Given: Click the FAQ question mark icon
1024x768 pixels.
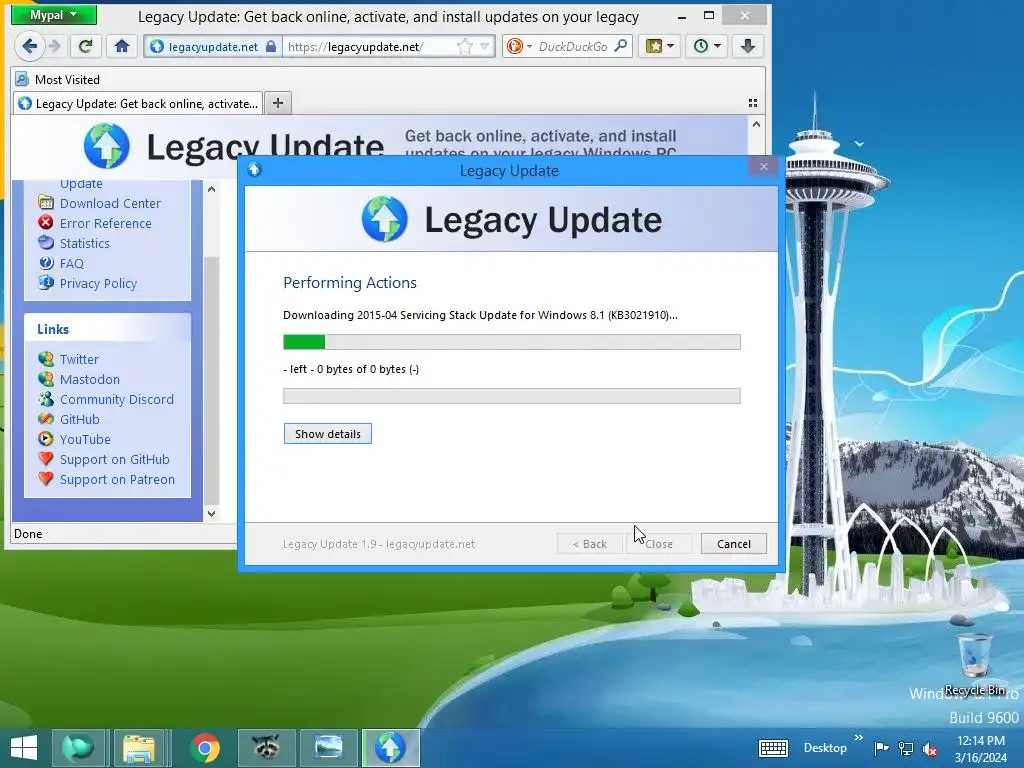Looking at the screenshot, I should click(46, 263).
